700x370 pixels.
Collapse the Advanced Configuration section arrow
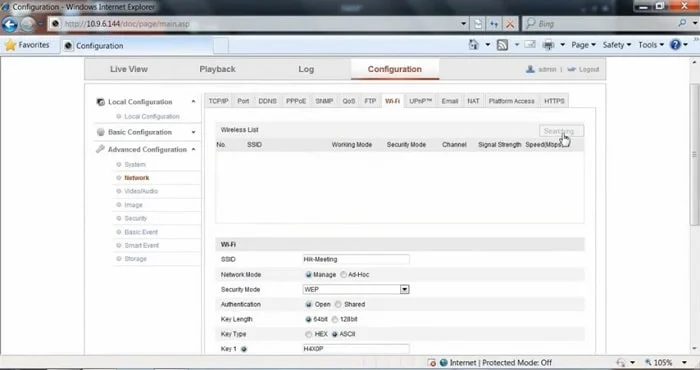(193, 149)
